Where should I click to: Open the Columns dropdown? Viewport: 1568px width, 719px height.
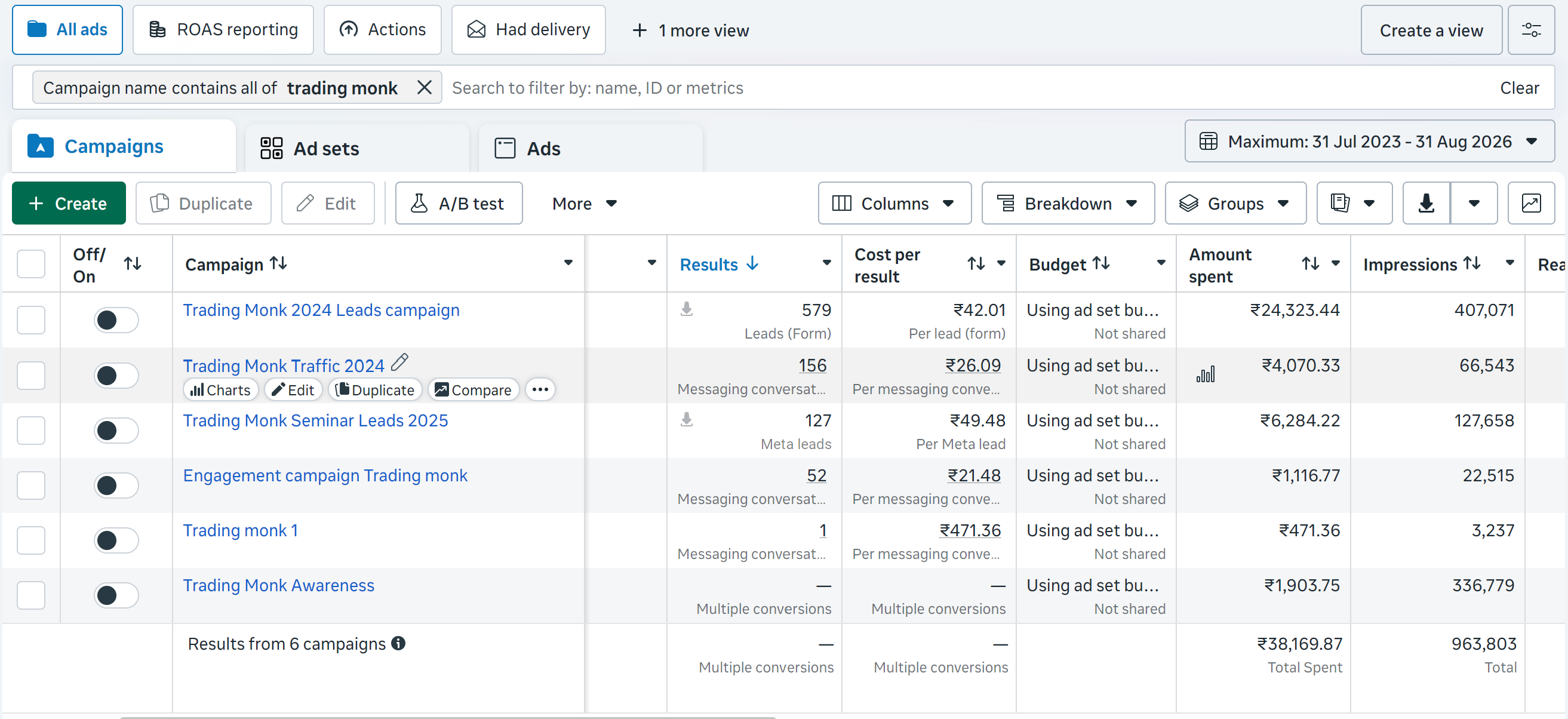click(895, 204)
